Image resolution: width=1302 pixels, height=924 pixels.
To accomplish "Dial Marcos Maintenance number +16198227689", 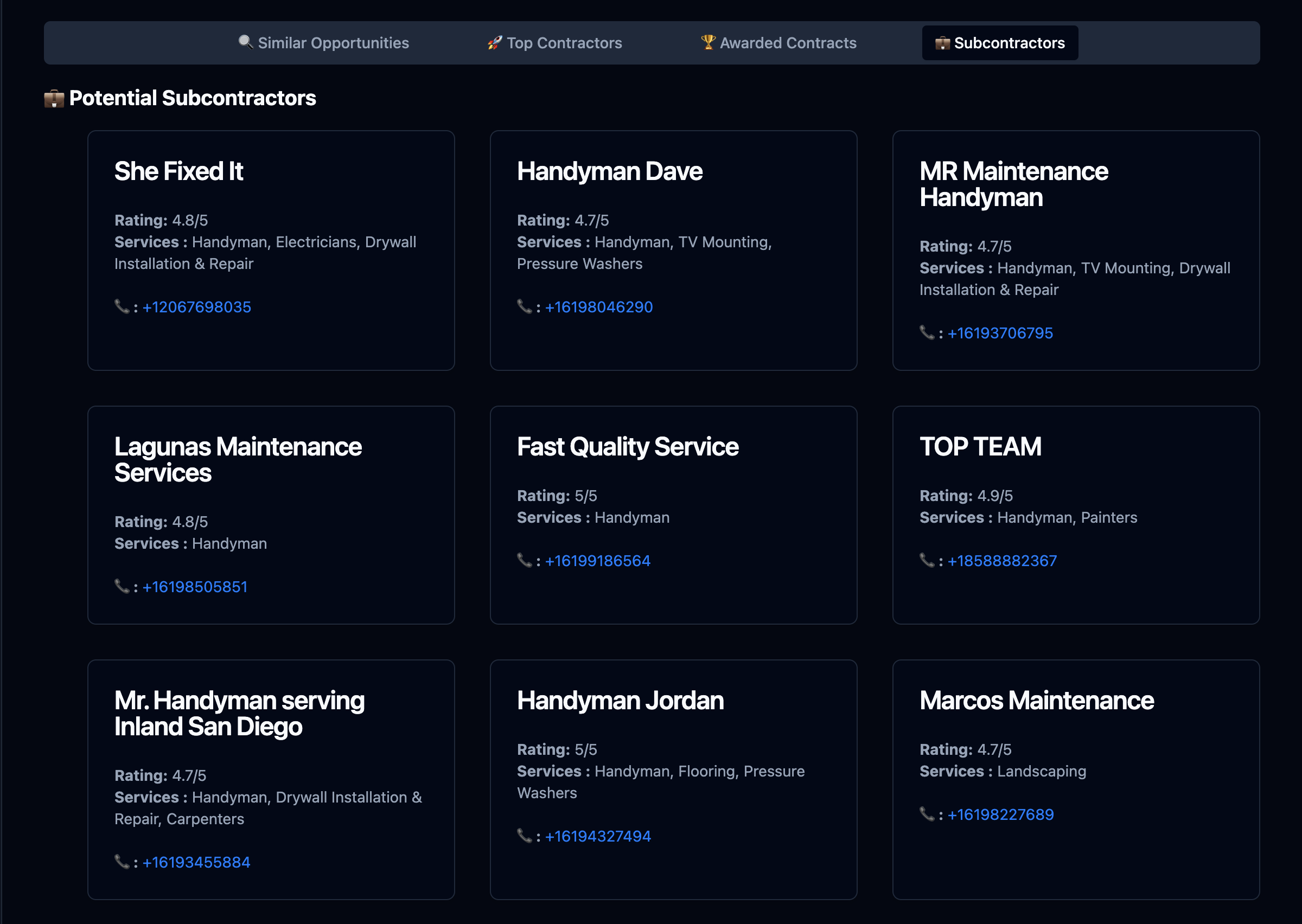I will 1000,815.
